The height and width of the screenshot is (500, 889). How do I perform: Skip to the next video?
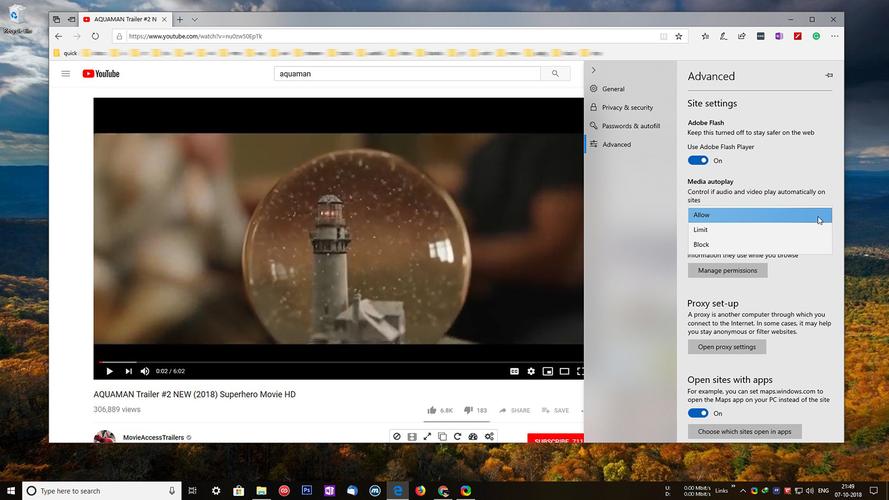pos(129,371)
